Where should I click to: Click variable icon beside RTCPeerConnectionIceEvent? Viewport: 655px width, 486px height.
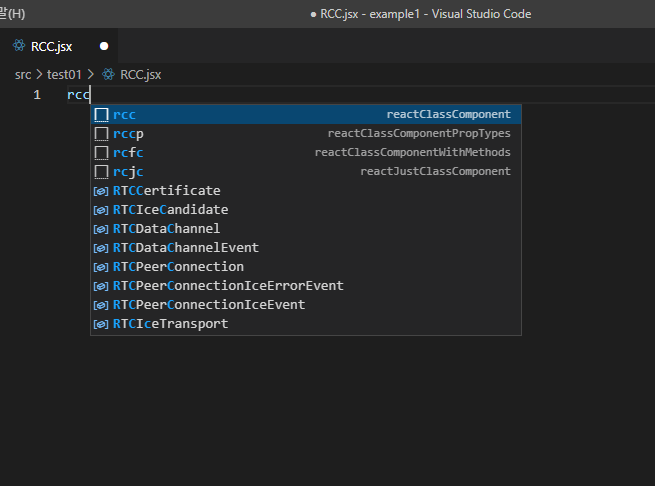(x=101, y=305)
